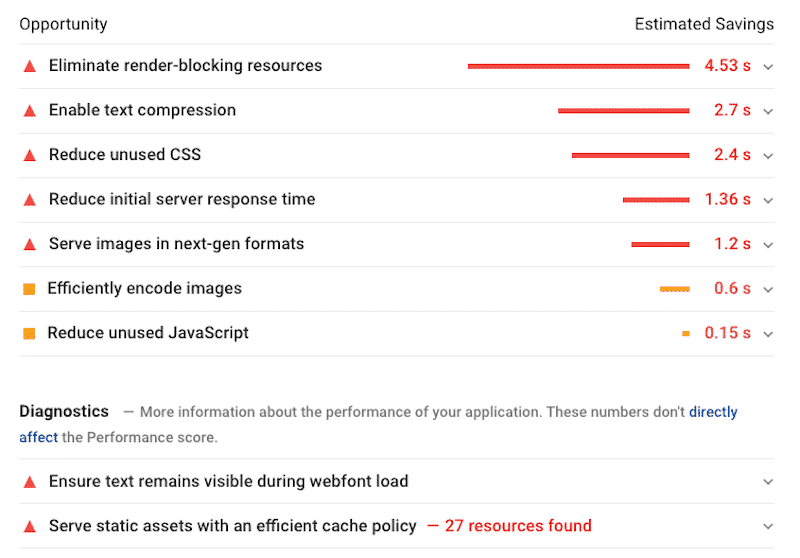Open the 'directly affect' link in Diagnostics
The height and width of the screenshot is (558, 800).
(x=713, y=412)
